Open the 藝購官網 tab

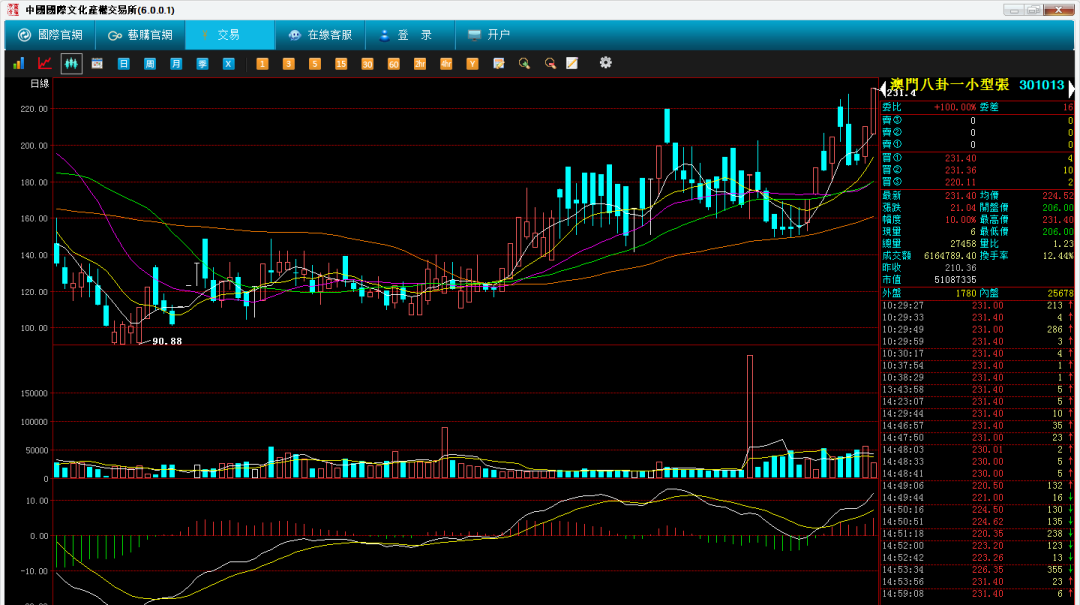pos(140,35)
